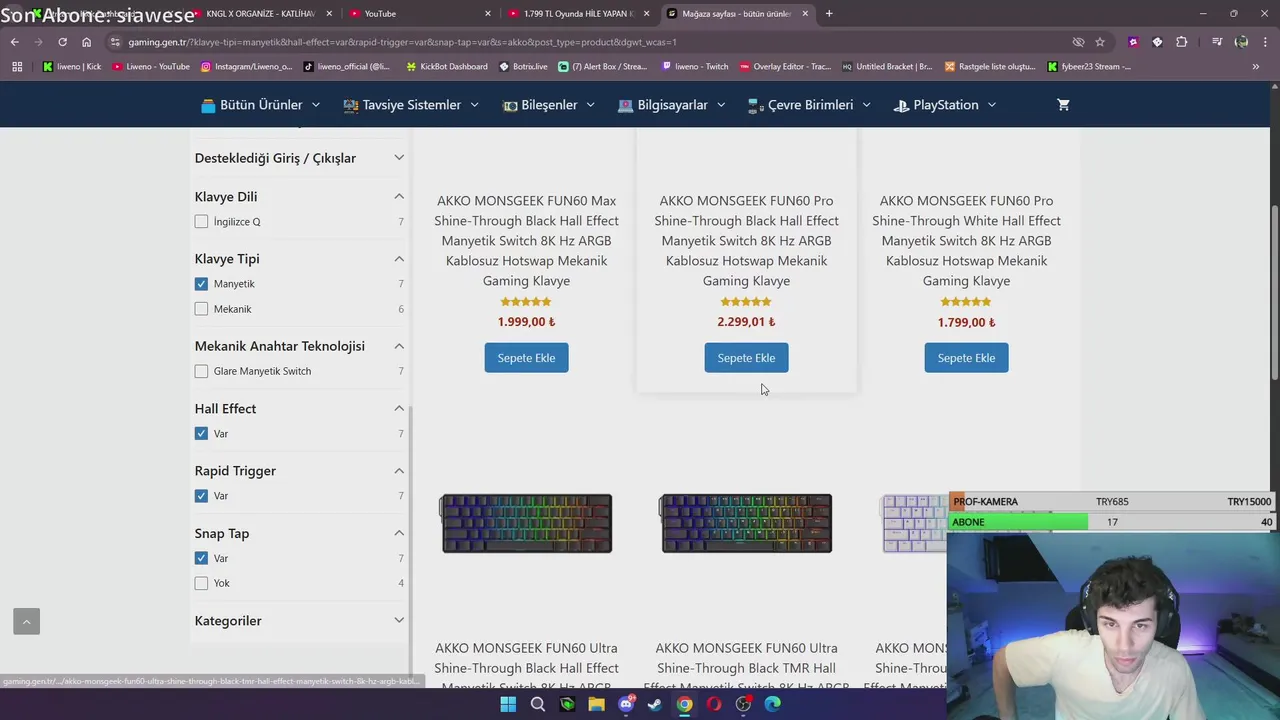
Task: Open a new browser tab
Action: [x=829, y=13]
